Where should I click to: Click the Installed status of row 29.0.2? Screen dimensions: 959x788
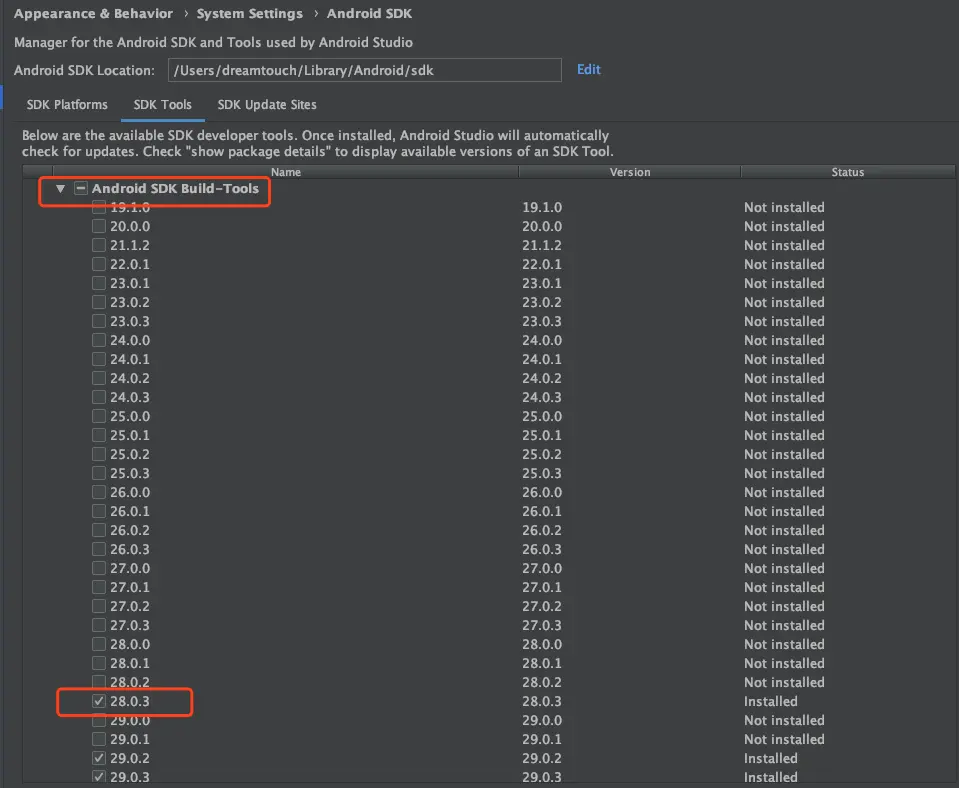pos(771,758)
